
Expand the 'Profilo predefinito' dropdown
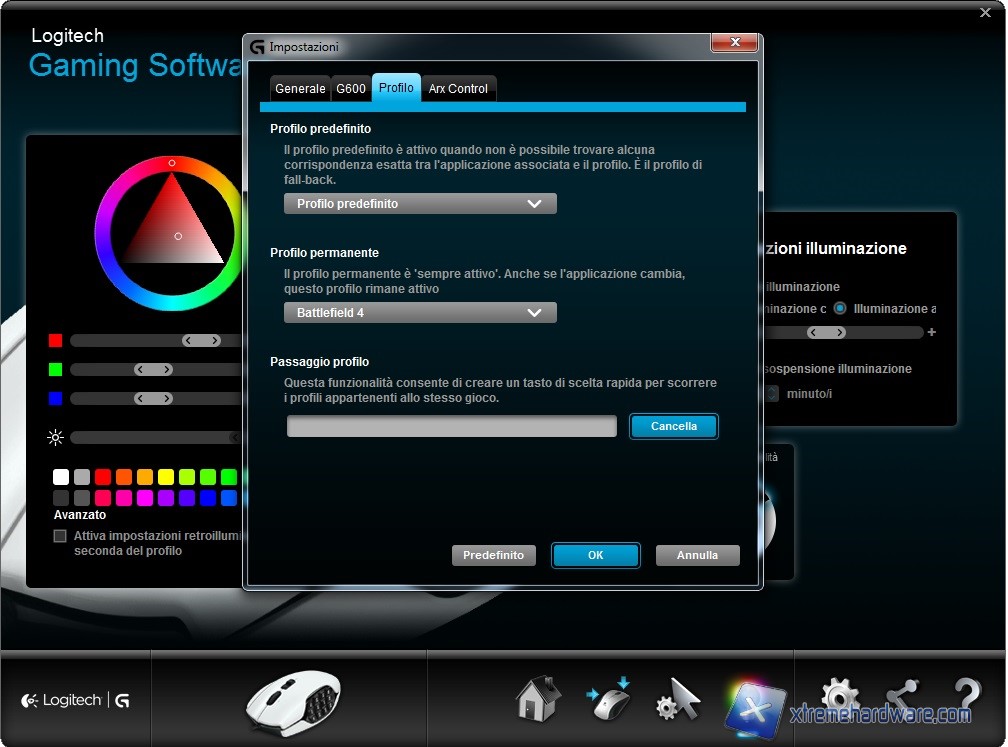(x=420, y=204)
